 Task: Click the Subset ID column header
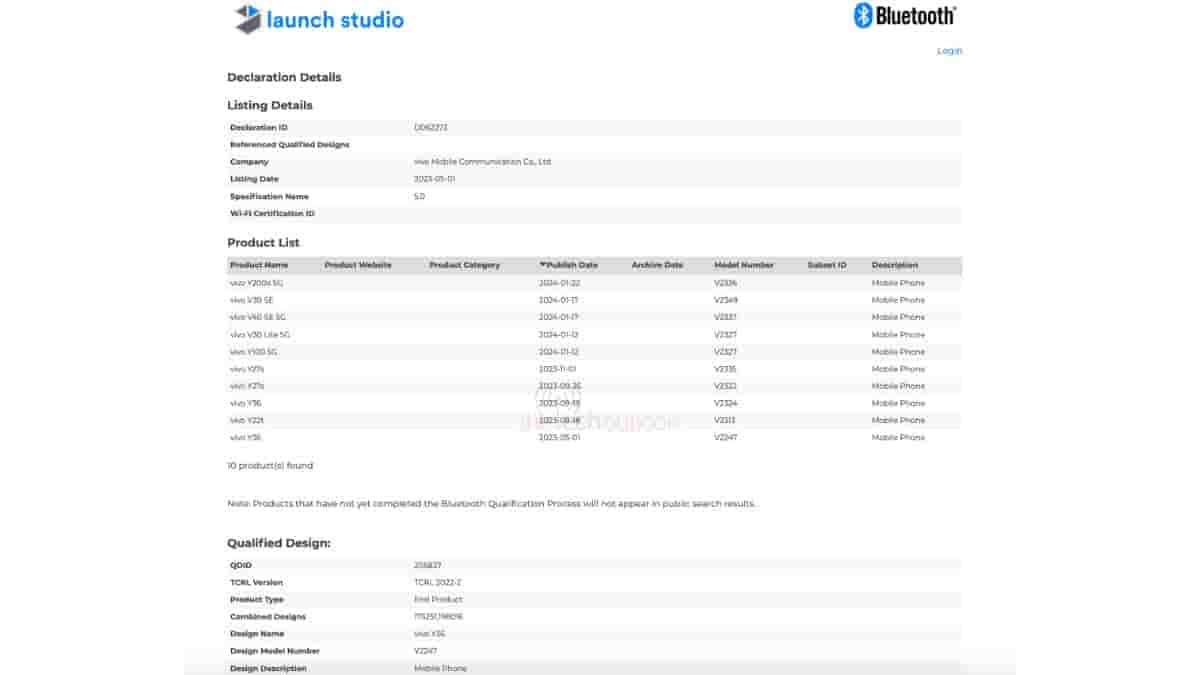click(827, 265)
